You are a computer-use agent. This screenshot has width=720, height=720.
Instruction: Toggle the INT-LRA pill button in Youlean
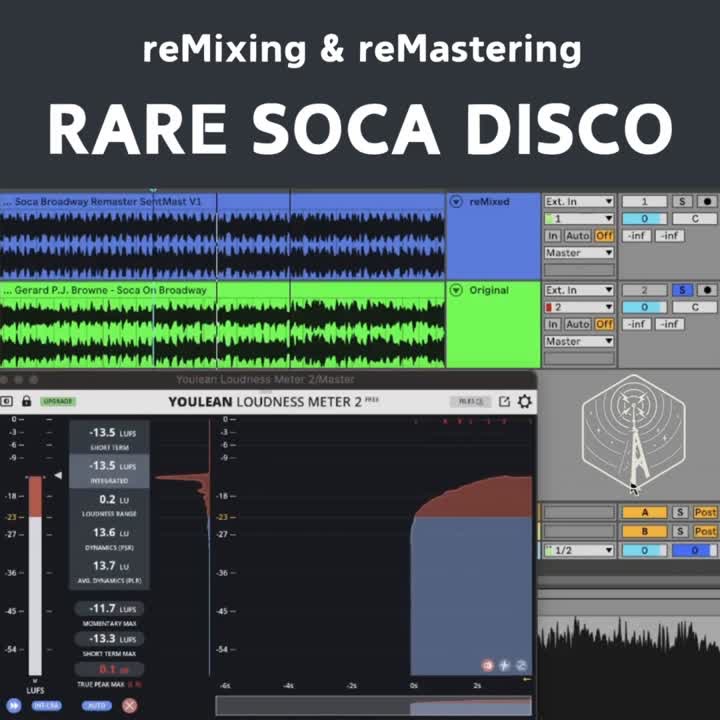coord(46,705)
